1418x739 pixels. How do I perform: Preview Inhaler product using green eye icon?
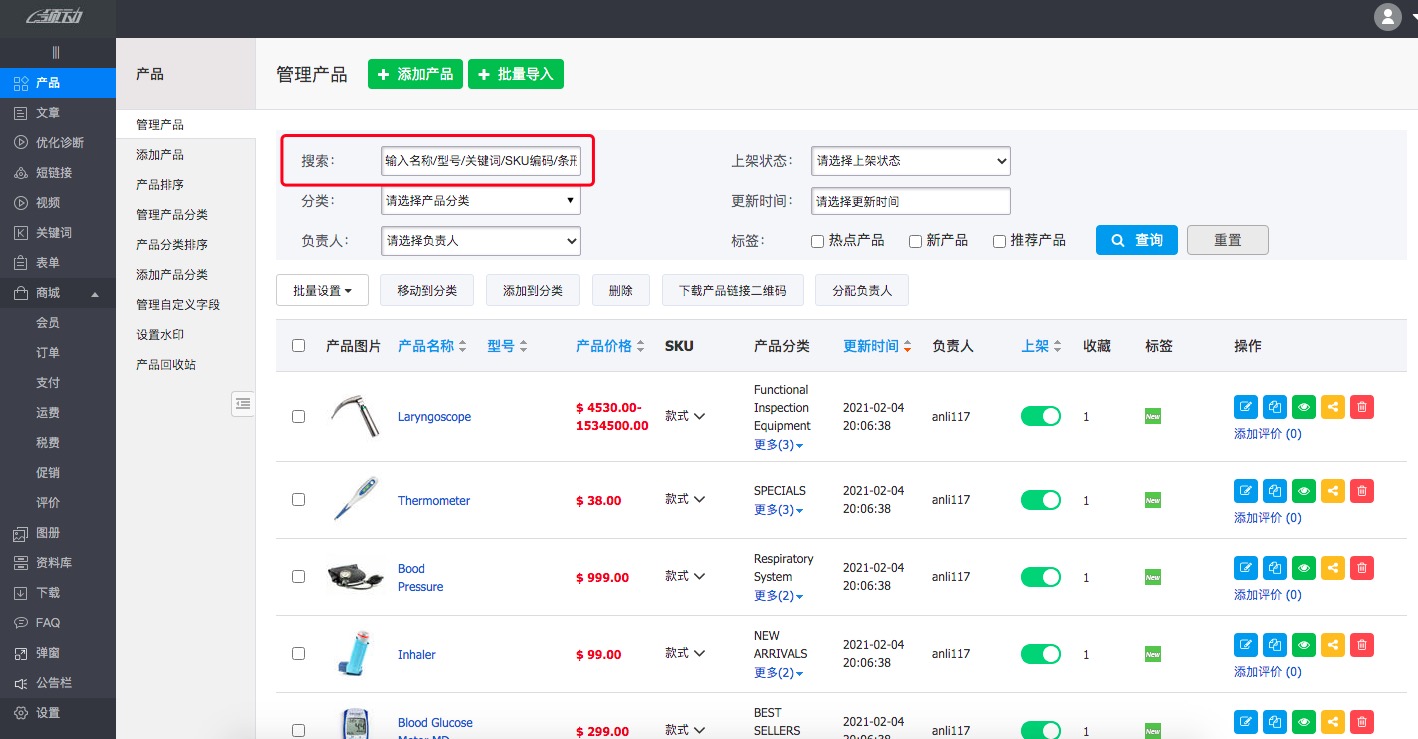click(1303, 645)
